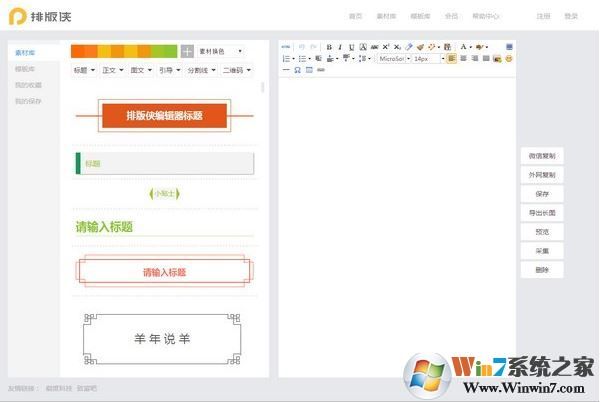601x402 pixels.
Task: Click the paste-as-plain-text icon
Action: [x=447, y=47]
